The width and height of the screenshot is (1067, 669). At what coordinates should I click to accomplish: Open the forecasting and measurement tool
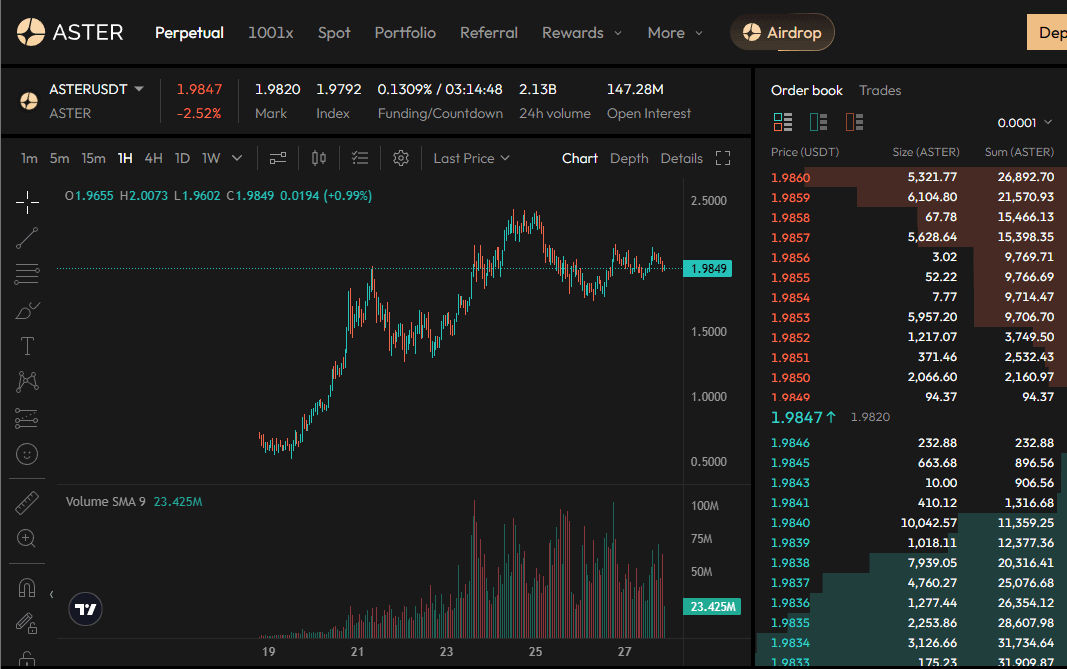pos(27,418)
